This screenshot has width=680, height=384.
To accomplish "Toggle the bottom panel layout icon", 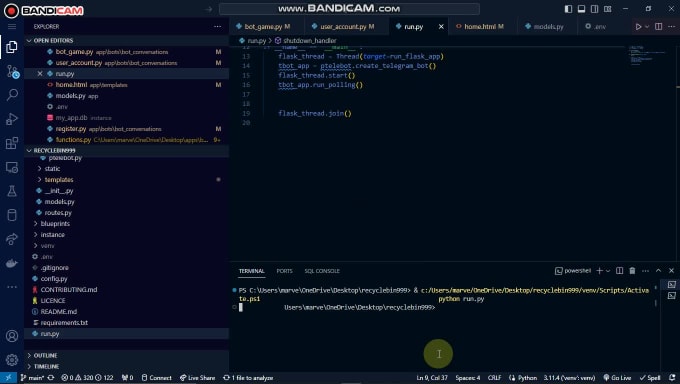I will coord(582,9).
